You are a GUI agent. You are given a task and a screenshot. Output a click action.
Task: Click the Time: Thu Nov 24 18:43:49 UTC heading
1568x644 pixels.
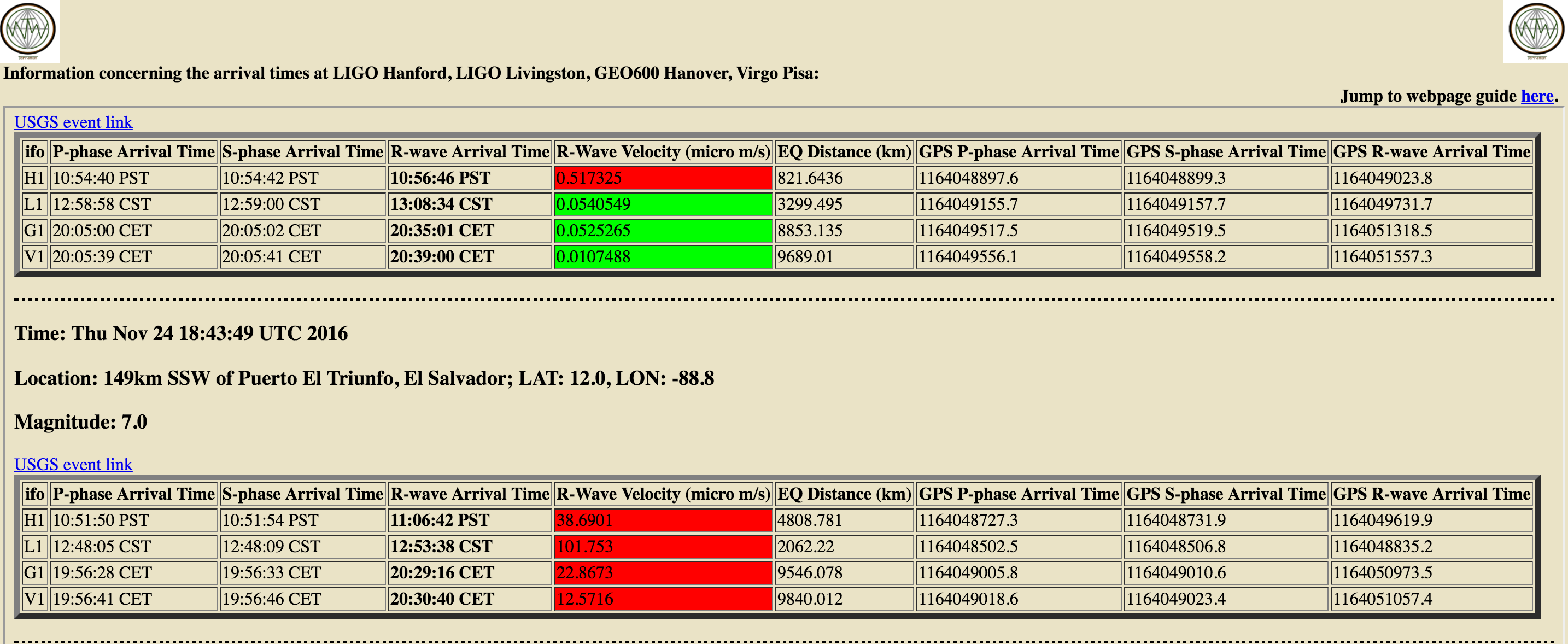[181, 333]
